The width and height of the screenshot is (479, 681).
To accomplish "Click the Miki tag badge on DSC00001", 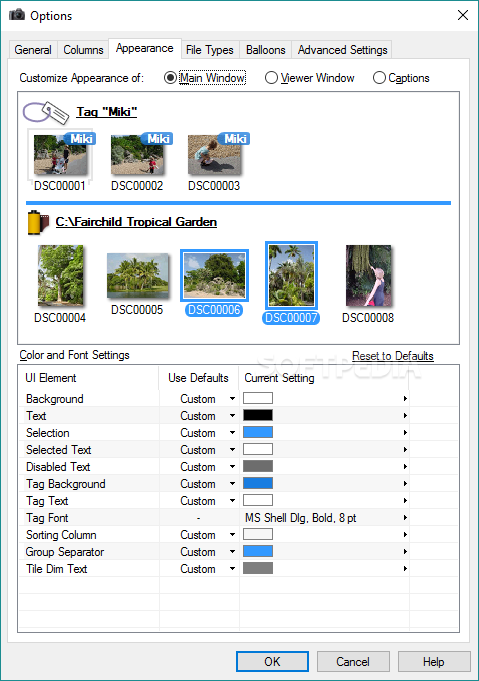I will (x=81, y=139).
